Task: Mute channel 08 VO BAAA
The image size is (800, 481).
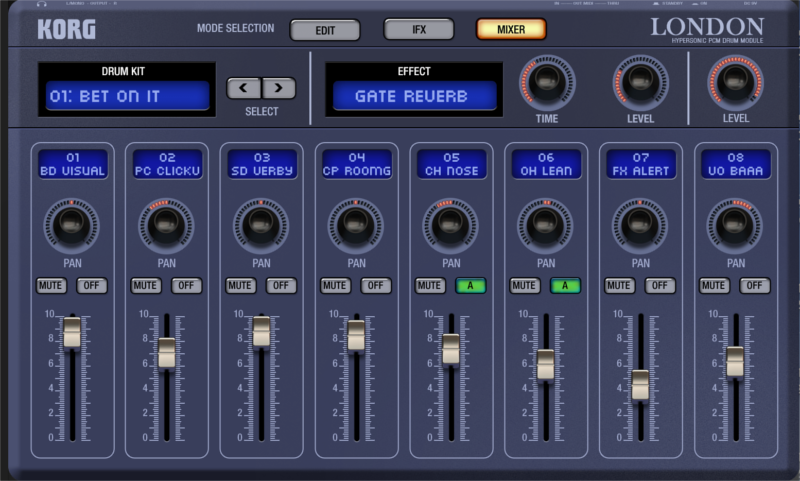Action: [714, 286]
